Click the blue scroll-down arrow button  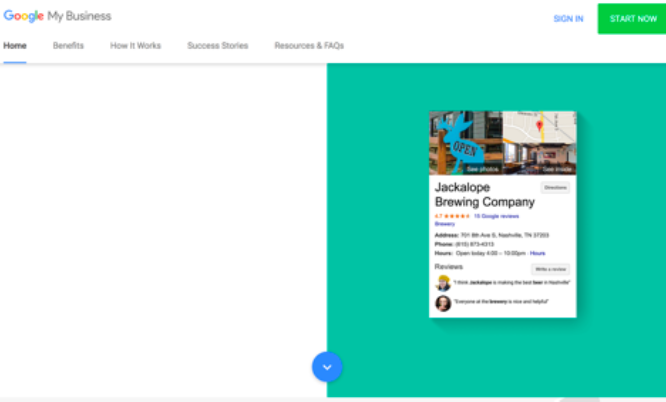(327, 367)
